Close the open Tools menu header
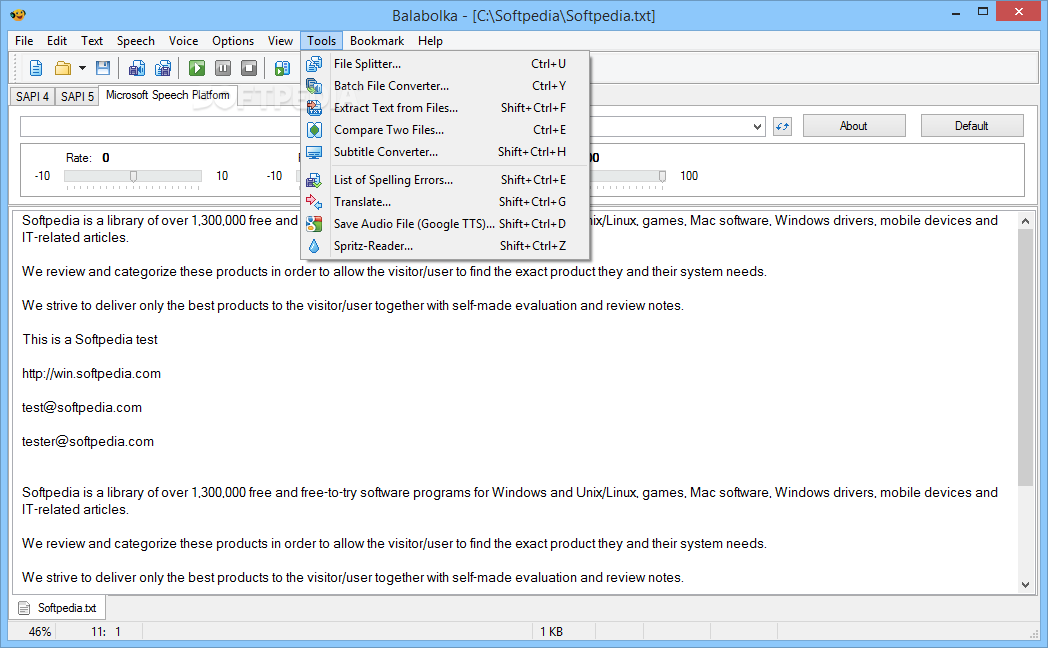This screenshot has width=1048, height=648. pyautogui.click(x=321, y=41)
